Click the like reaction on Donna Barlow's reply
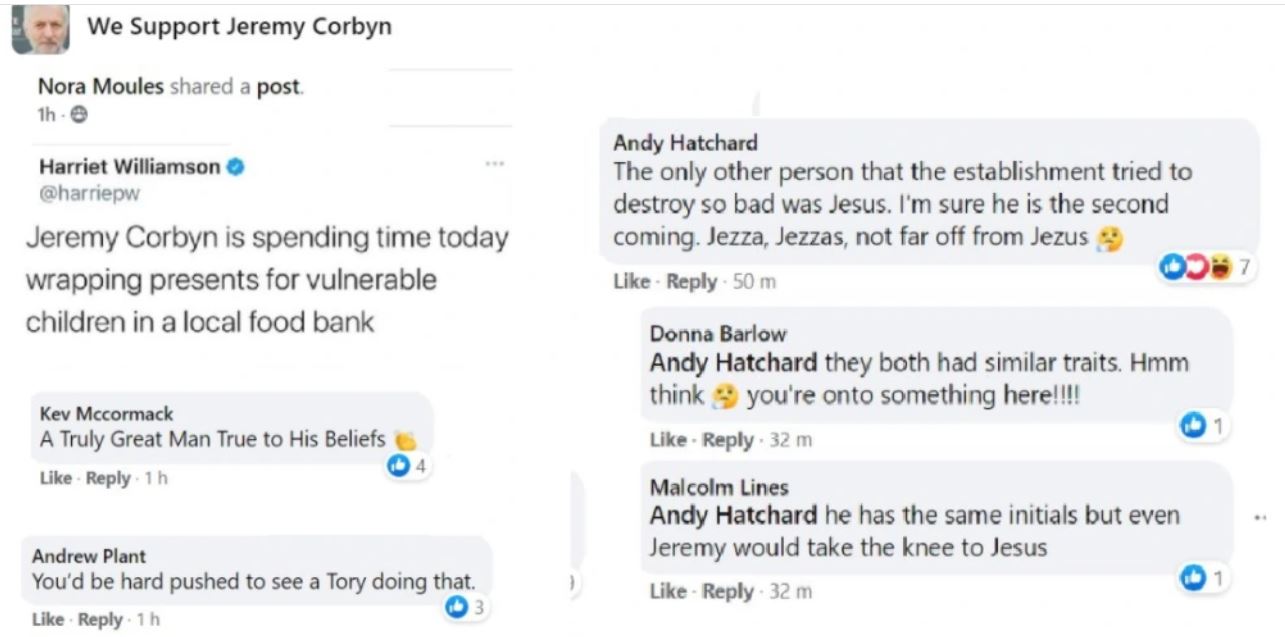 1193,426
